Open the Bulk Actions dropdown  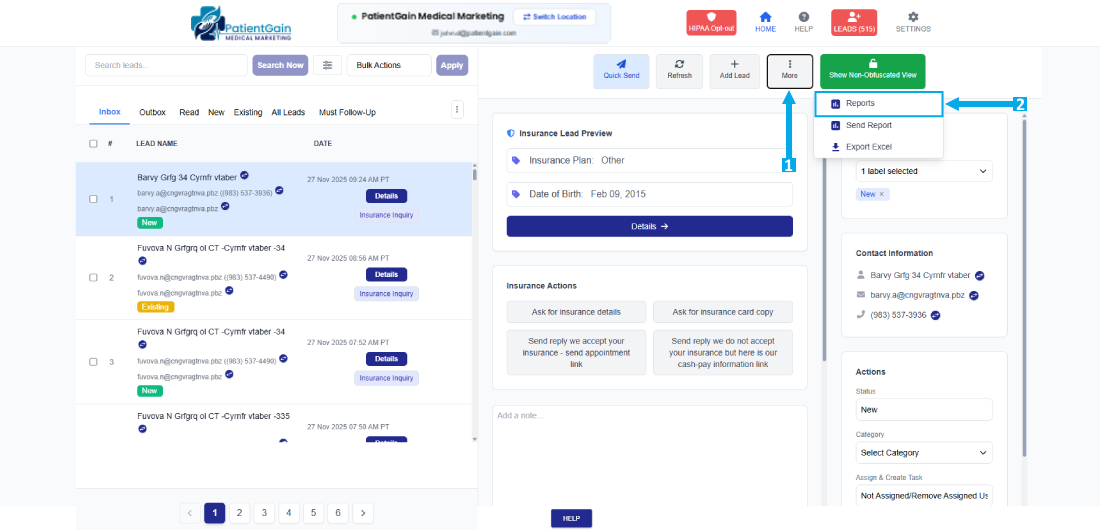389,65
